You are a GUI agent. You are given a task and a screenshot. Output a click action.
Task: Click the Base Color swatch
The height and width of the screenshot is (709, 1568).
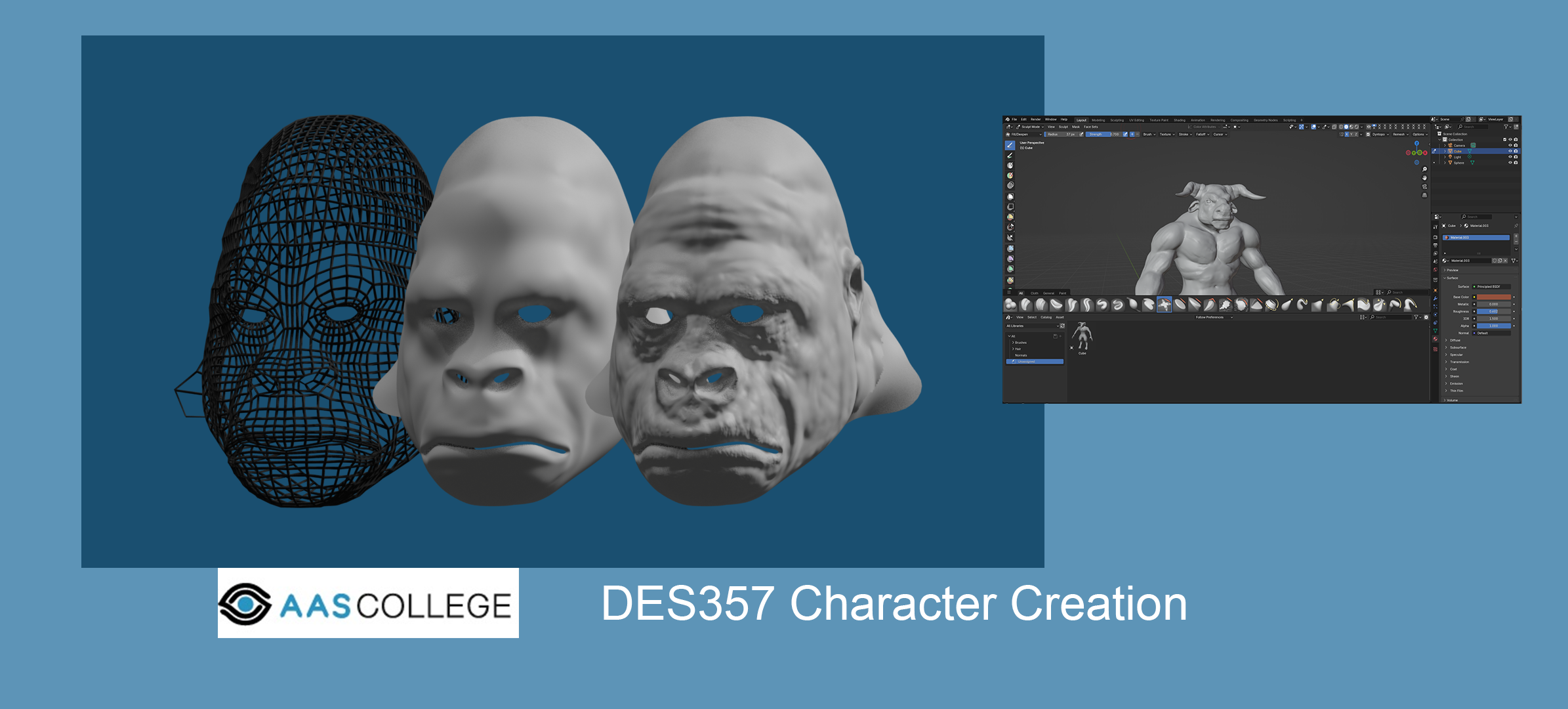click(x=1493, y=297)
